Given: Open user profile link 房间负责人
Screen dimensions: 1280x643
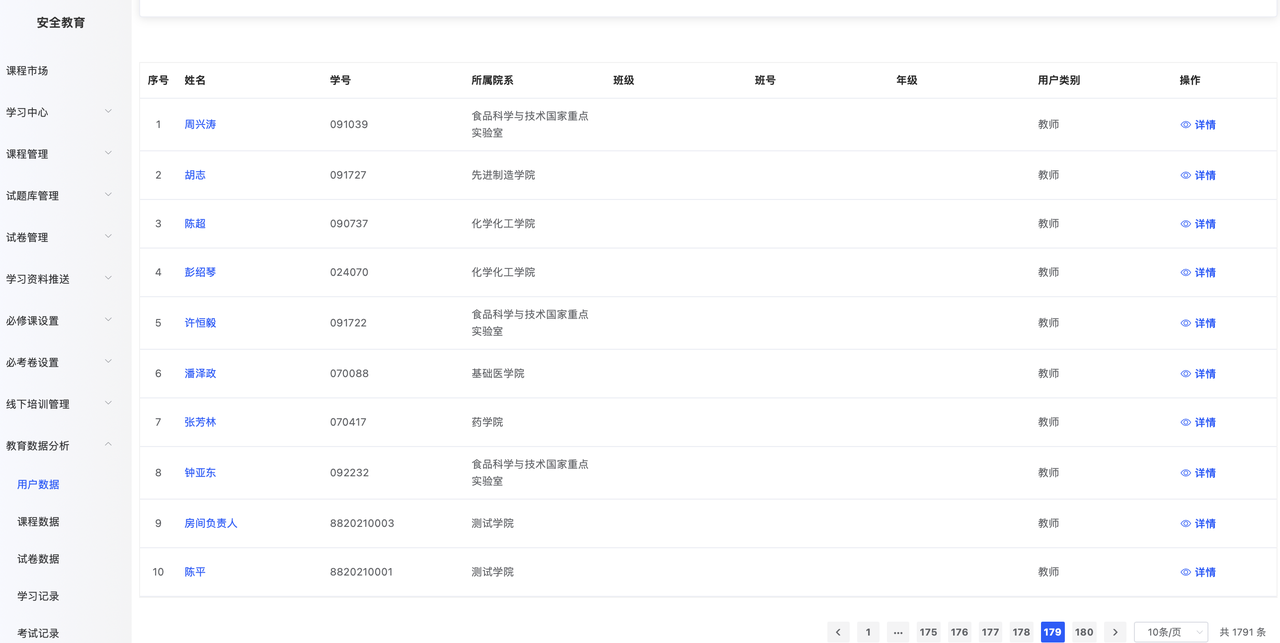Looking at the screenshot, I should pyautogui.click(x=210, y=523).
